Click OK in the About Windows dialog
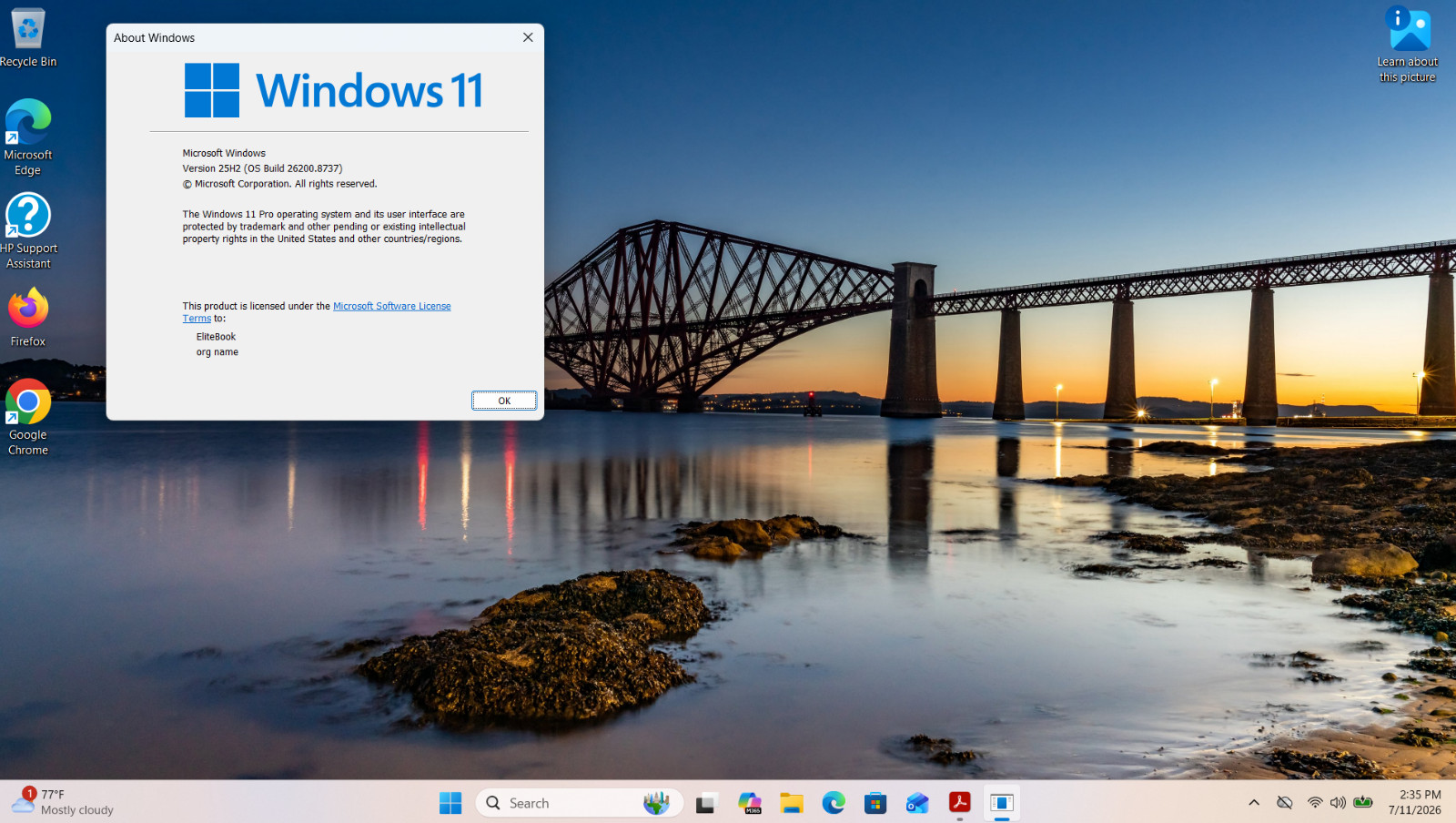The height and width of the screenshot is (823, 1456). [504, 401]
